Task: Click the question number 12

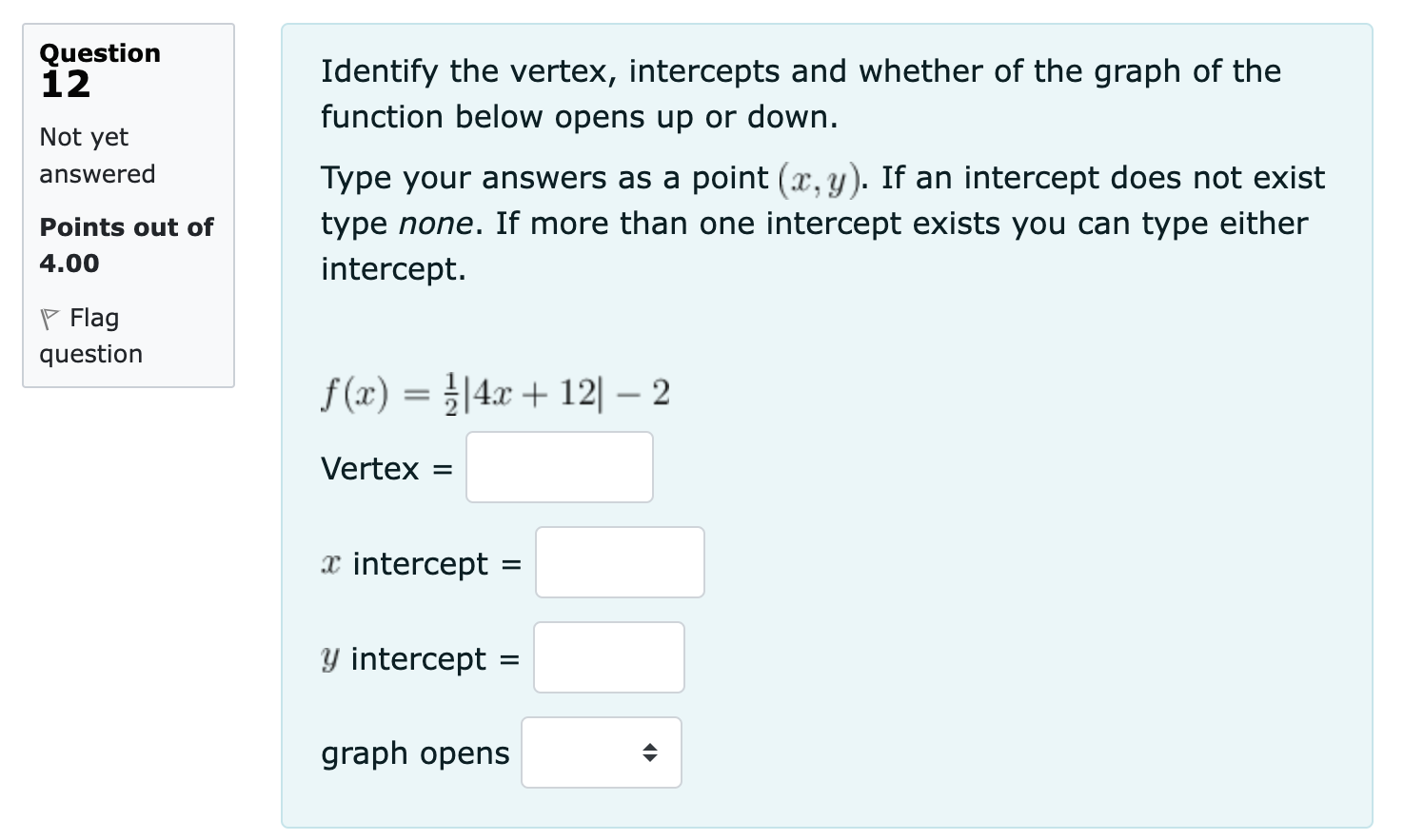Action: [66, 85]
